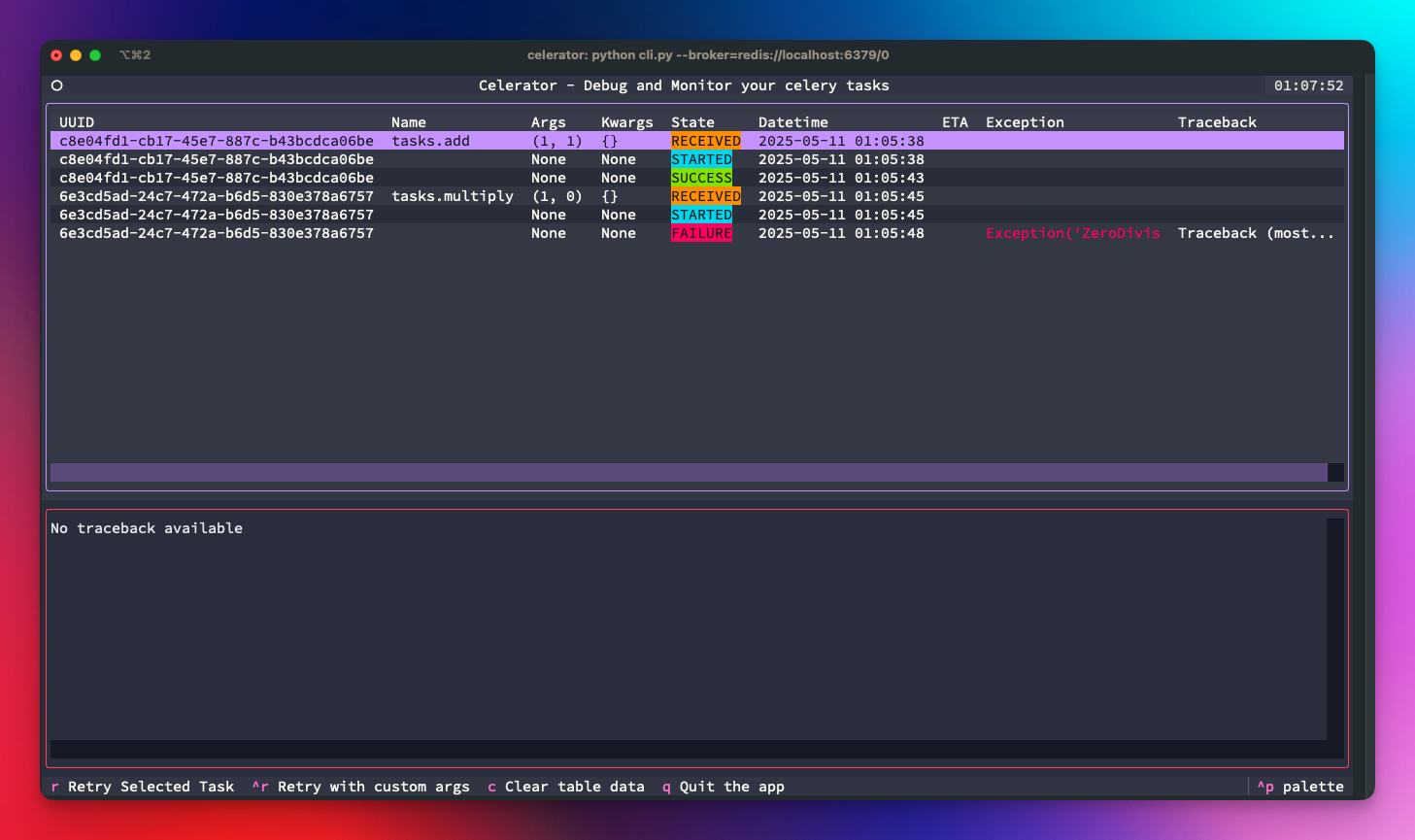Viewport: 1415px width, 840px height.
Task: Click the traceback panel horizontal scrollbar
Action: (689, 749)
